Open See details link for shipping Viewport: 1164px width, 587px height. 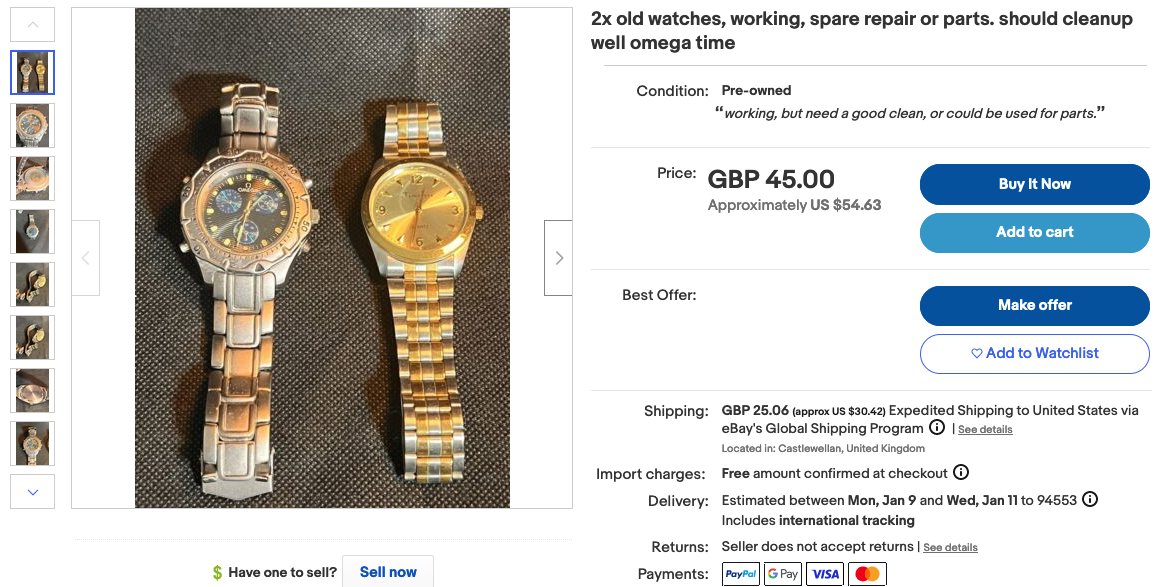coord(985,429)
